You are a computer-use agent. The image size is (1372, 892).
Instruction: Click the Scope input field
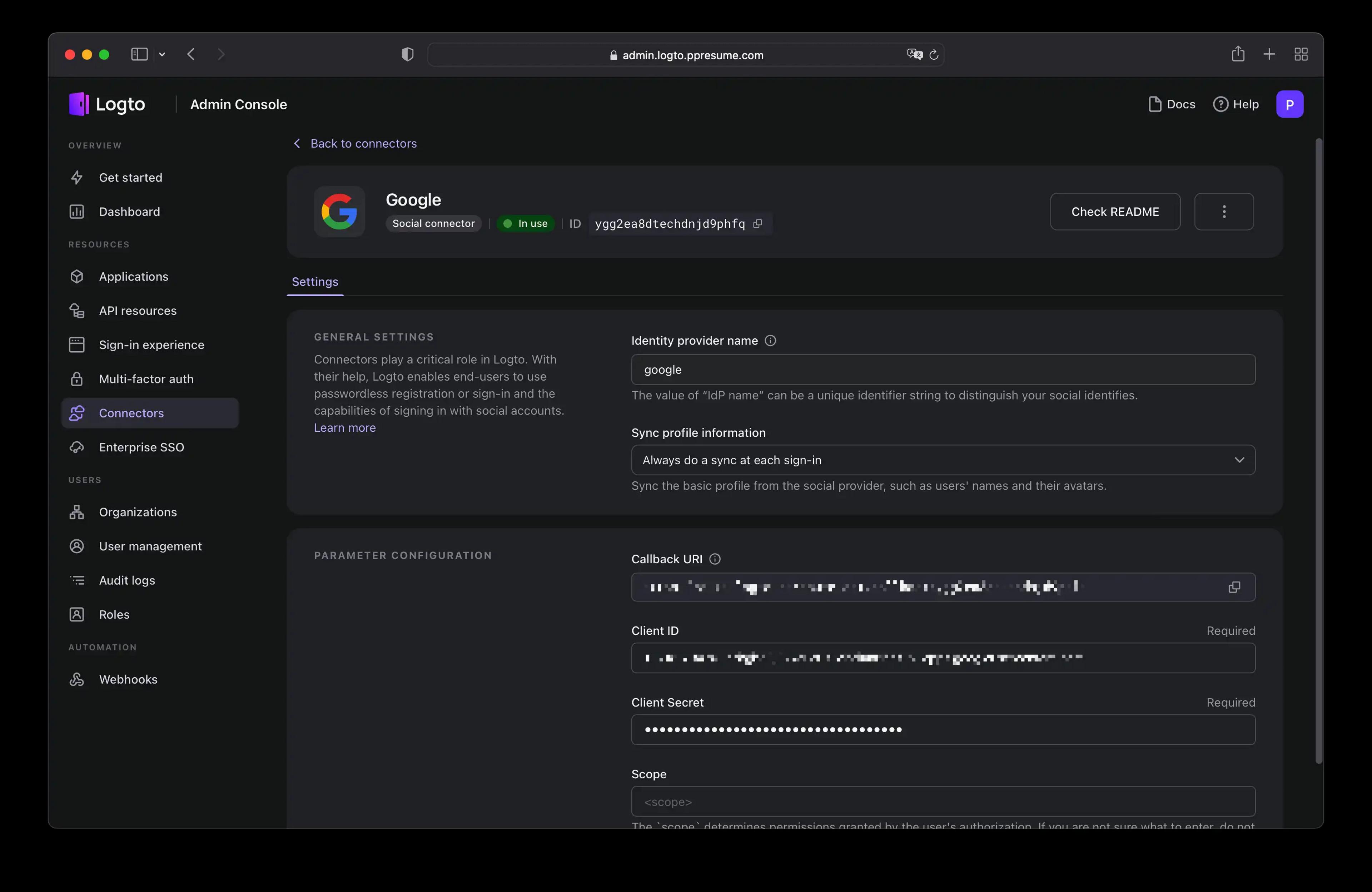coord(943,802)
